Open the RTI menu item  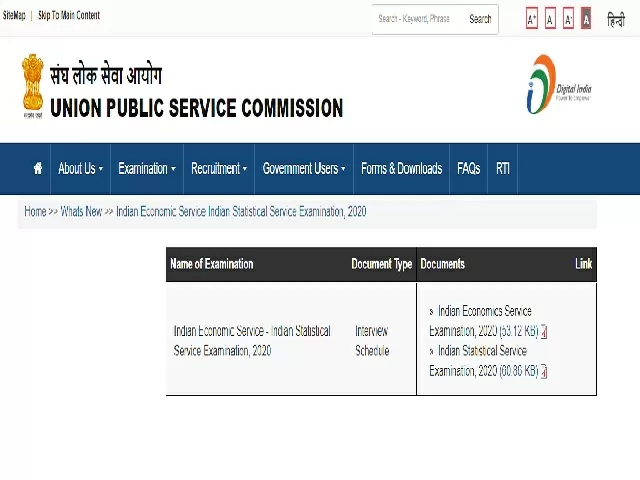503,169
